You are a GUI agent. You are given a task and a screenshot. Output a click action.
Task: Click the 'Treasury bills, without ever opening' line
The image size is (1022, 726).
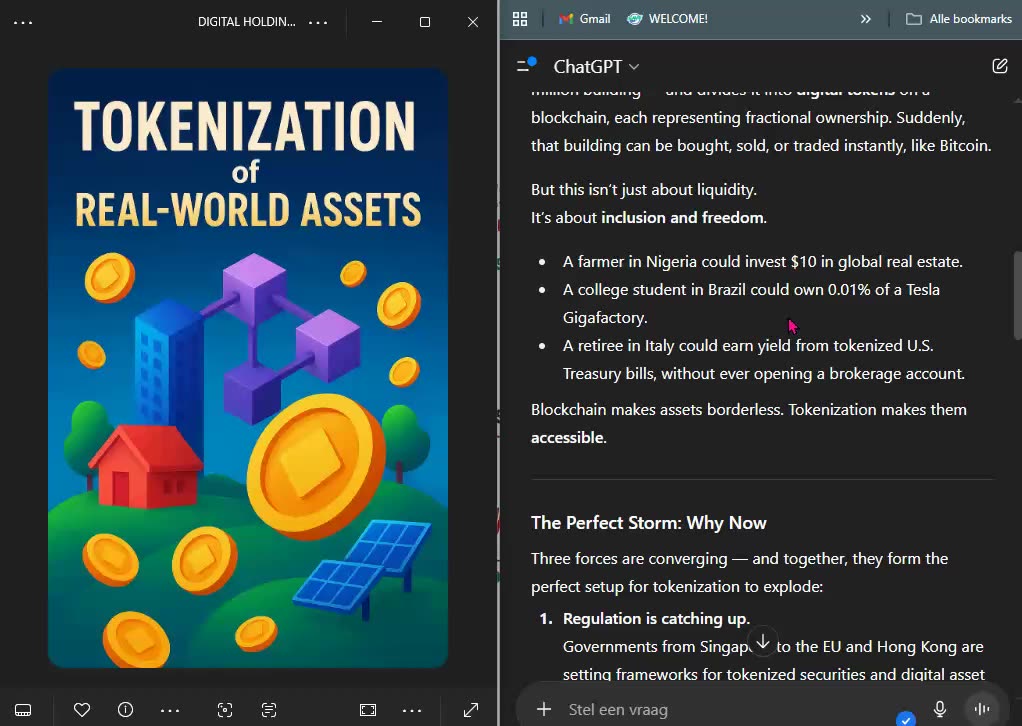pos(763,373)
